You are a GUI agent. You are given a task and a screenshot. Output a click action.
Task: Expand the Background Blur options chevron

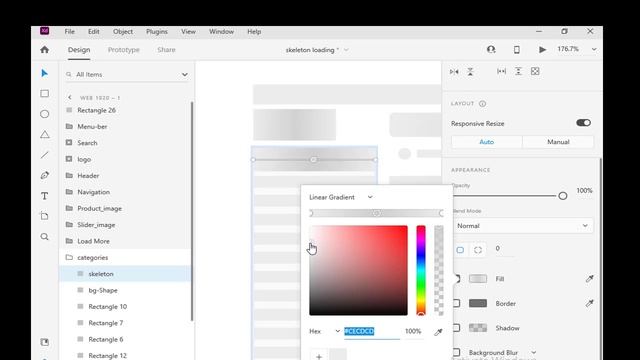pyautogui.click(x=533, y=352)
